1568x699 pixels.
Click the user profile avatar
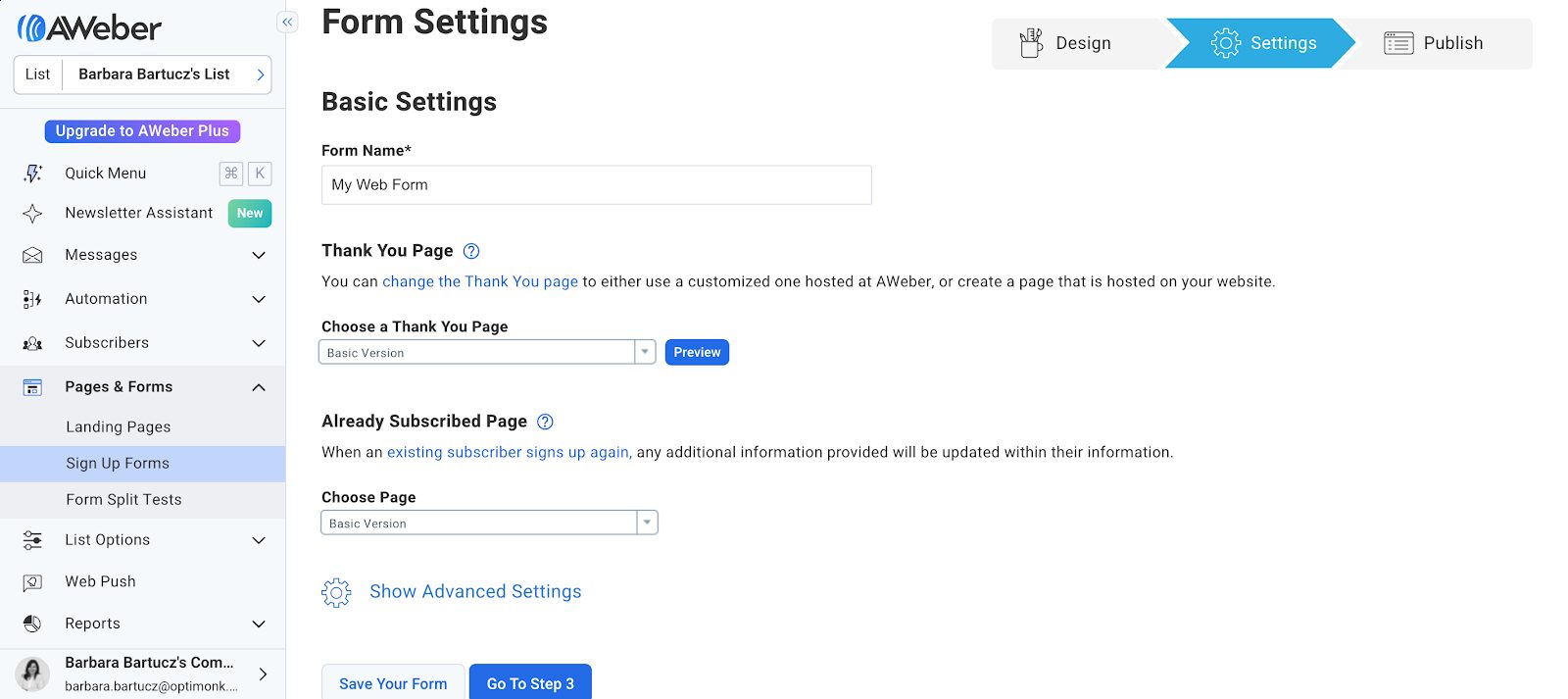(x=32, y=674)
